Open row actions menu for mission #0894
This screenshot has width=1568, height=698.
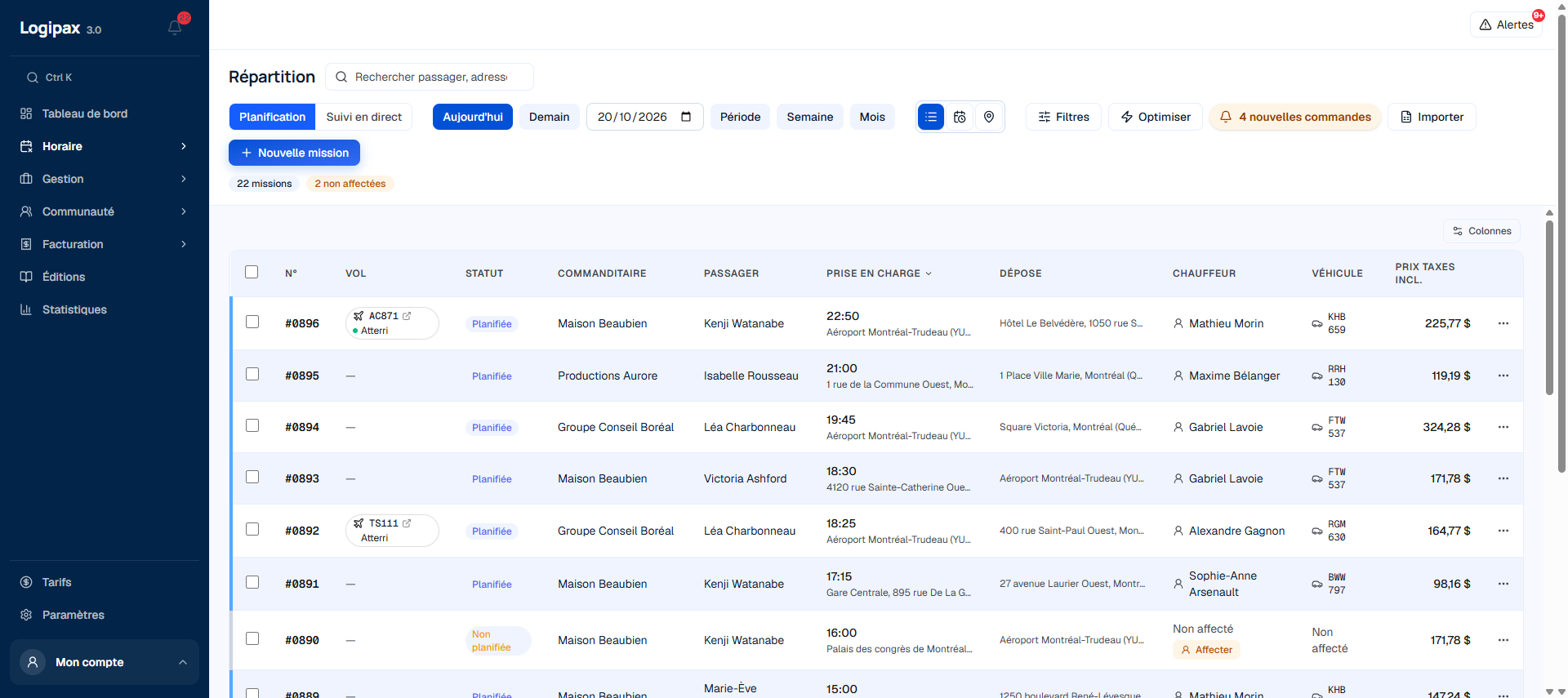point(1503,427)
